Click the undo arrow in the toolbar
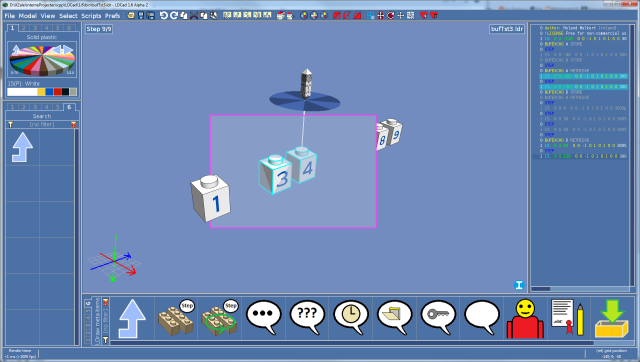The height and width of the screenshot is (362, 640). coord(163,16)
